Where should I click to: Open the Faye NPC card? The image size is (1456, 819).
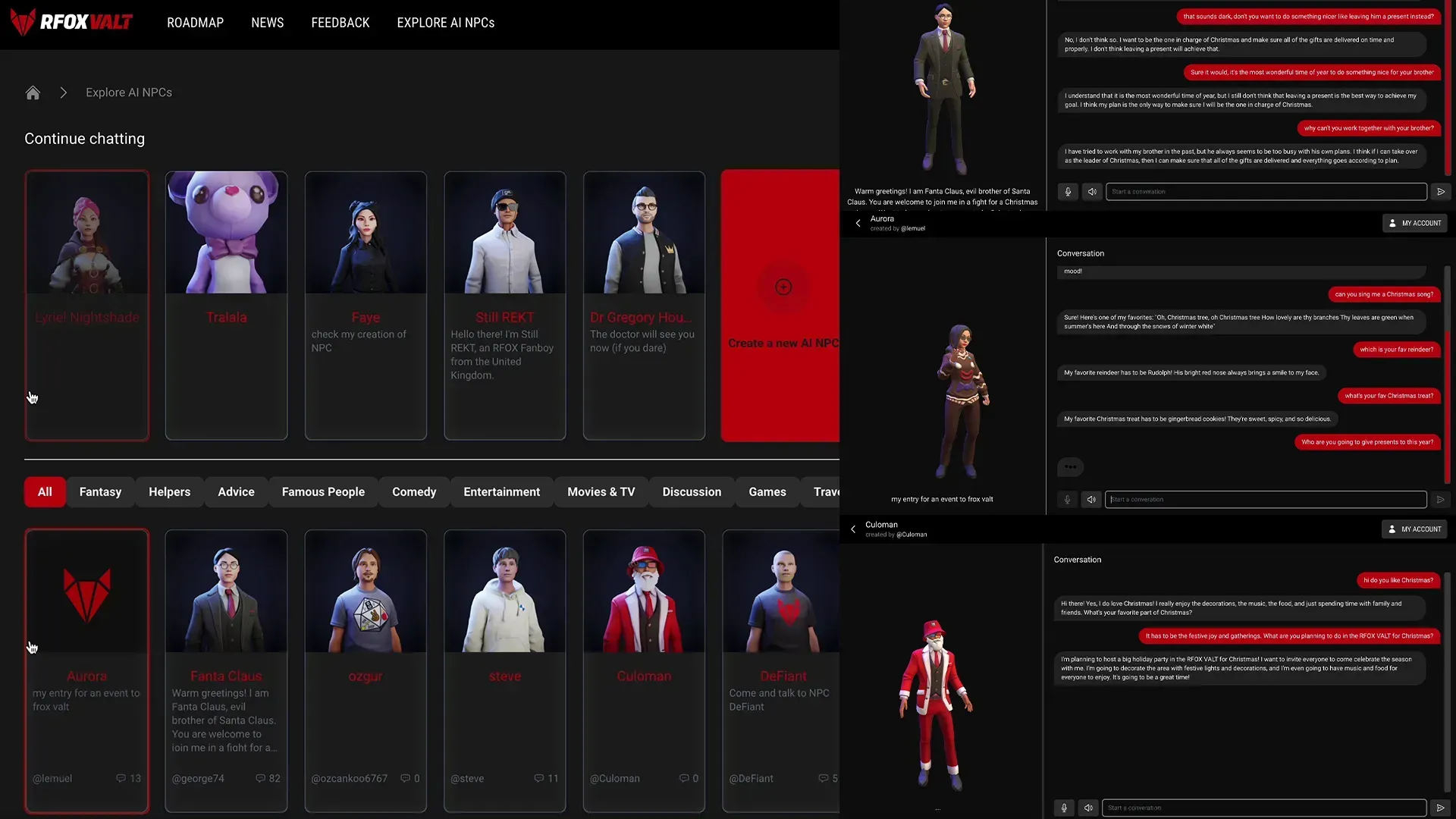coord(366,306)
